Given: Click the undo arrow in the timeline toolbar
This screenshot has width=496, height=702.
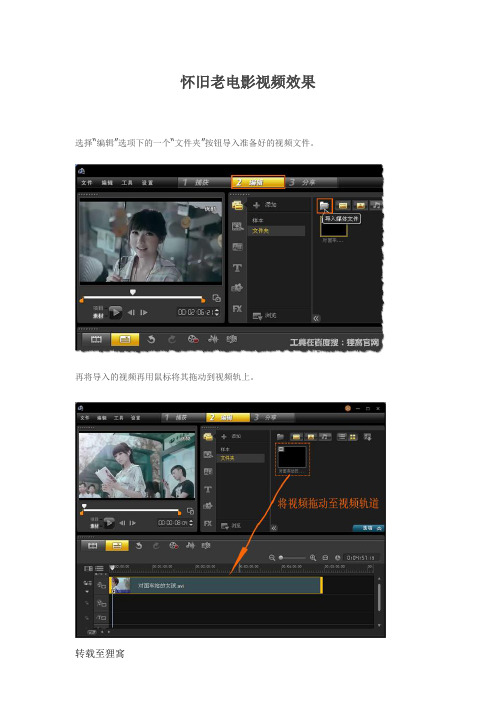Looking at the screenshot, I should pyautogui.click(x=139, y=546).
